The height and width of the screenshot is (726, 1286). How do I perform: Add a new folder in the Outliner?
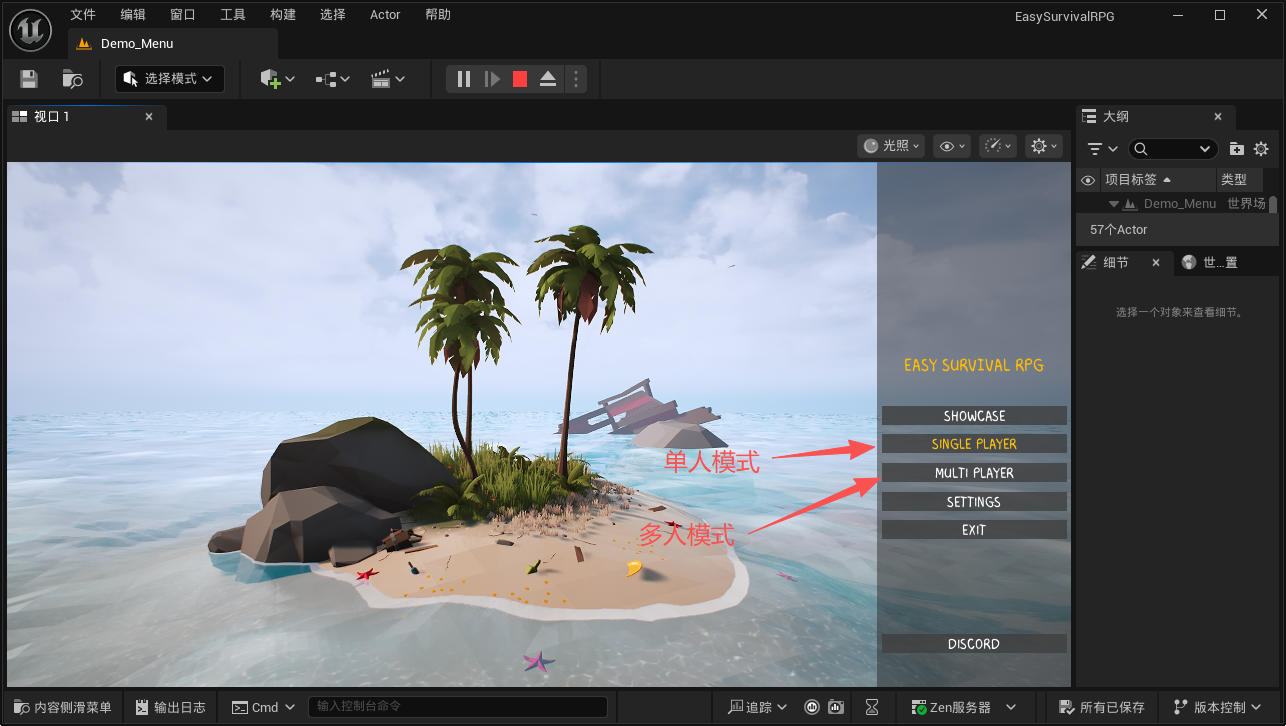(x=1237, y=149)
